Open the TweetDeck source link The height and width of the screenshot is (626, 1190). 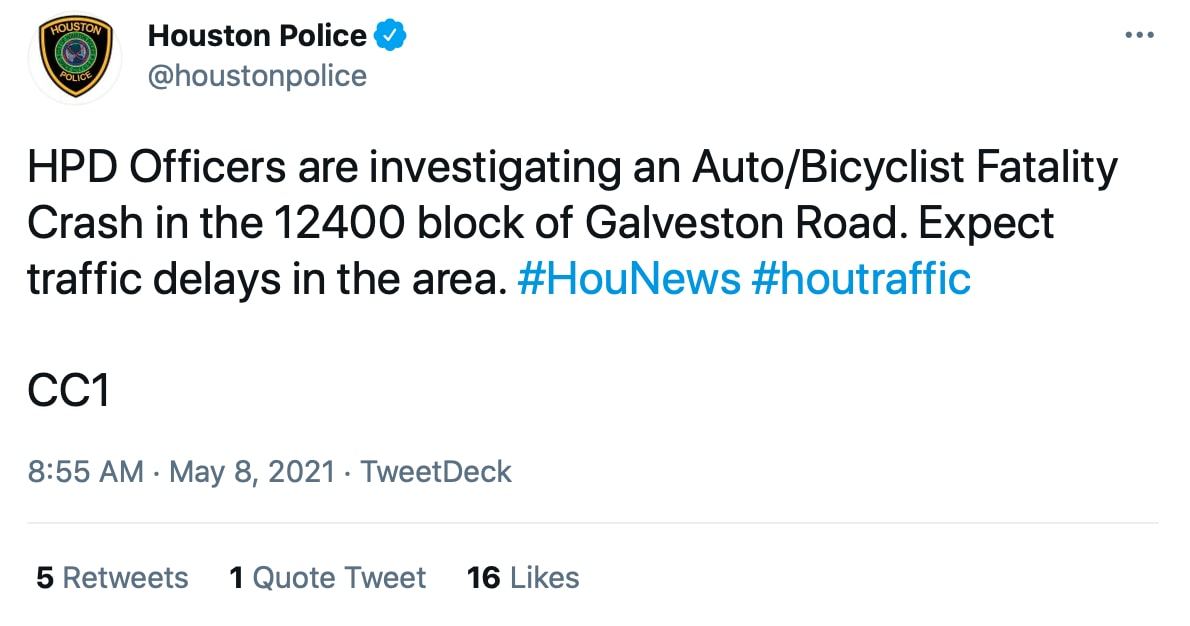point(436,472)
